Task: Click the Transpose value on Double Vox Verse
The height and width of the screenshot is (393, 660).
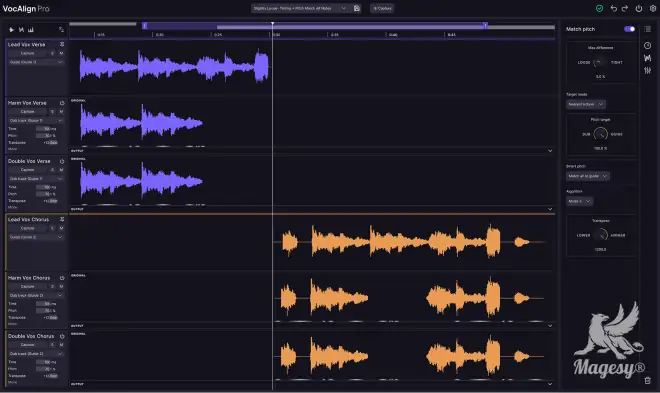Action: point(50,201)
